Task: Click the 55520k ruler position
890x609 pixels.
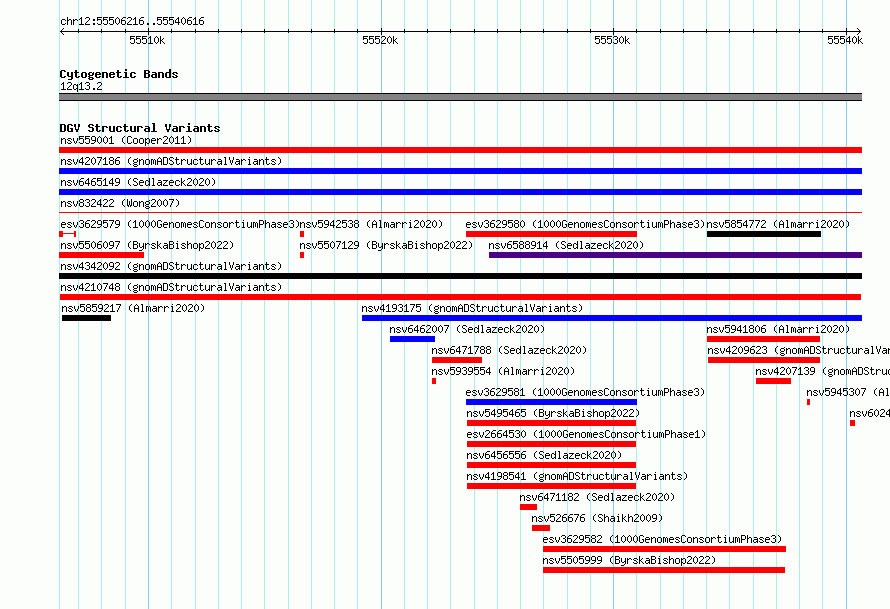Action: (x=380, y=40)
